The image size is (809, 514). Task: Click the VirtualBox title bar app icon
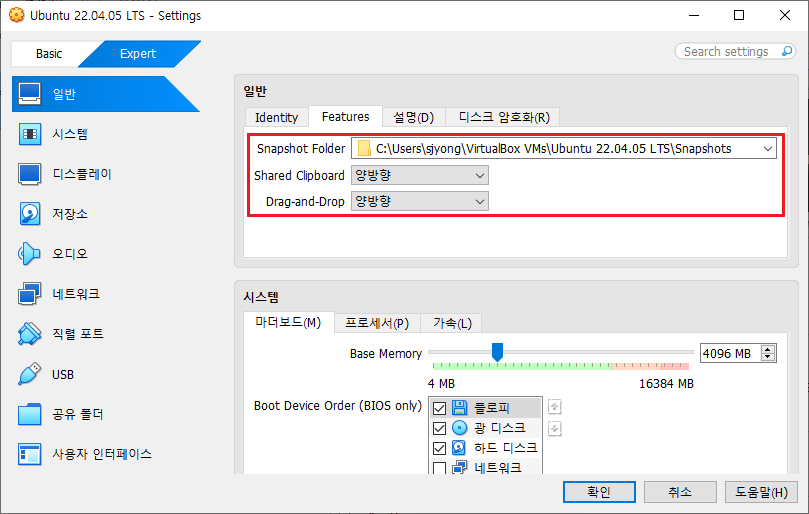click(17, 15)
